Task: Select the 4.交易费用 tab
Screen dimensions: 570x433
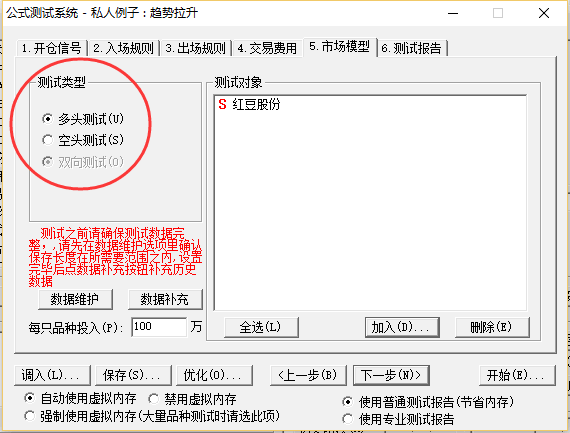Action: point(267,48)
